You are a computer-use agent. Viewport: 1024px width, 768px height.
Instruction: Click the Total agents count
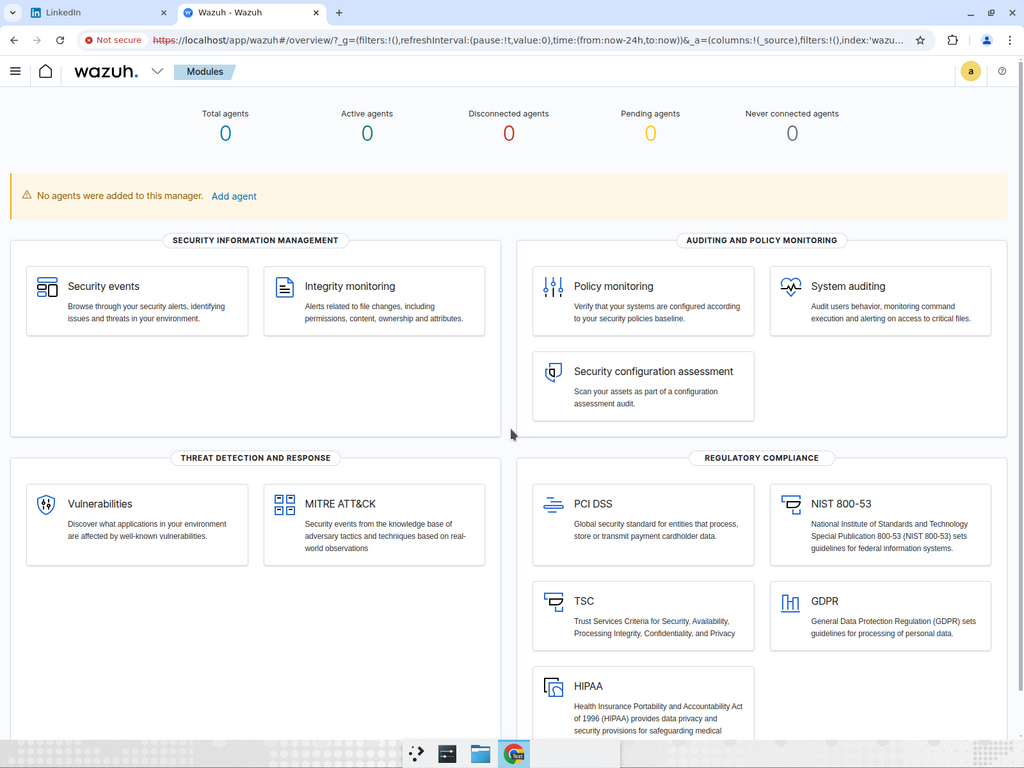pyautogui.click(x=225, y=133)
